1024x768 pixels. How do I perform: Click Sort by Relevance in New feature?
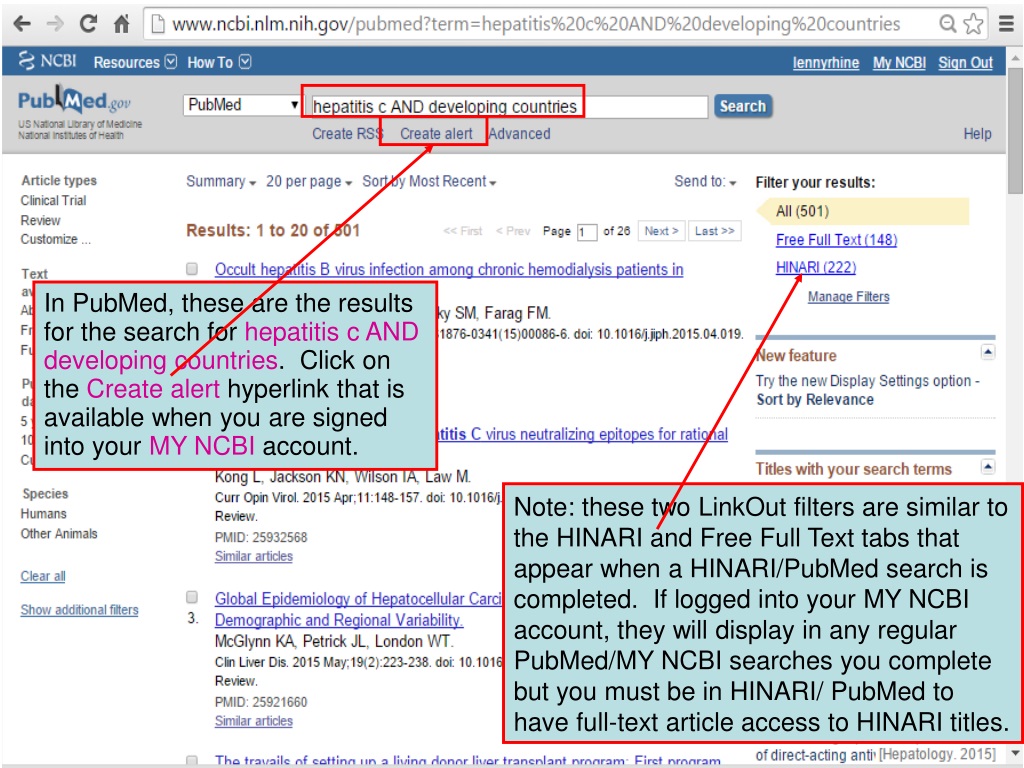pos(815,400)
